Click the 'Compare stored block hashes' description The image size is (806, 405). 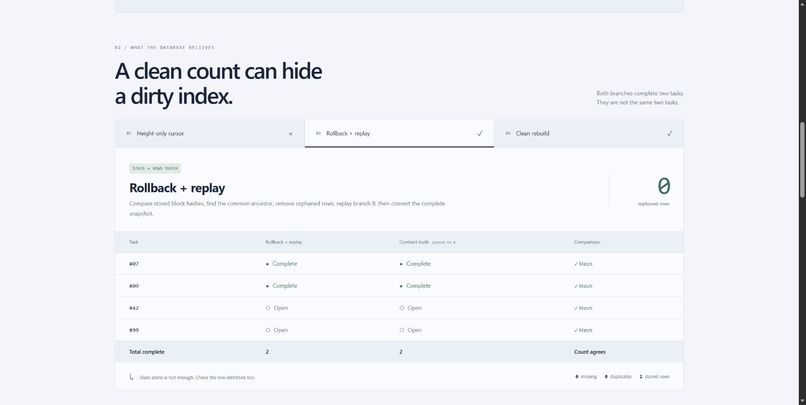pos(287,209)
